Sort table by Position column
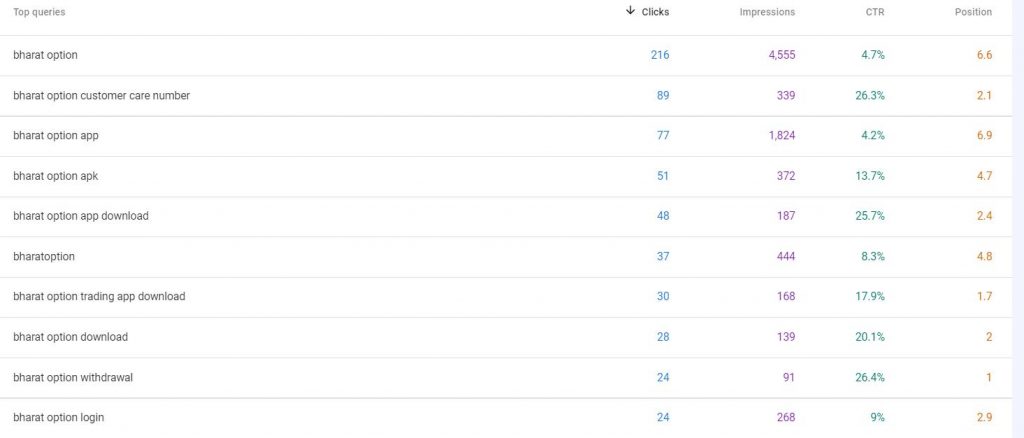 click(973, 12)
